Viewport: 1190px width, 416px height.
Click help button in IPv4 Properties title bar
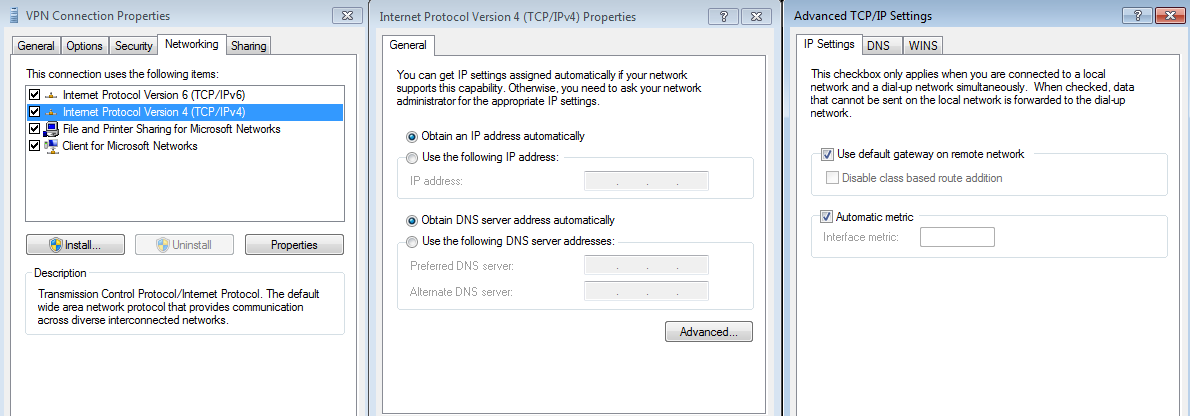pos(722,16)
